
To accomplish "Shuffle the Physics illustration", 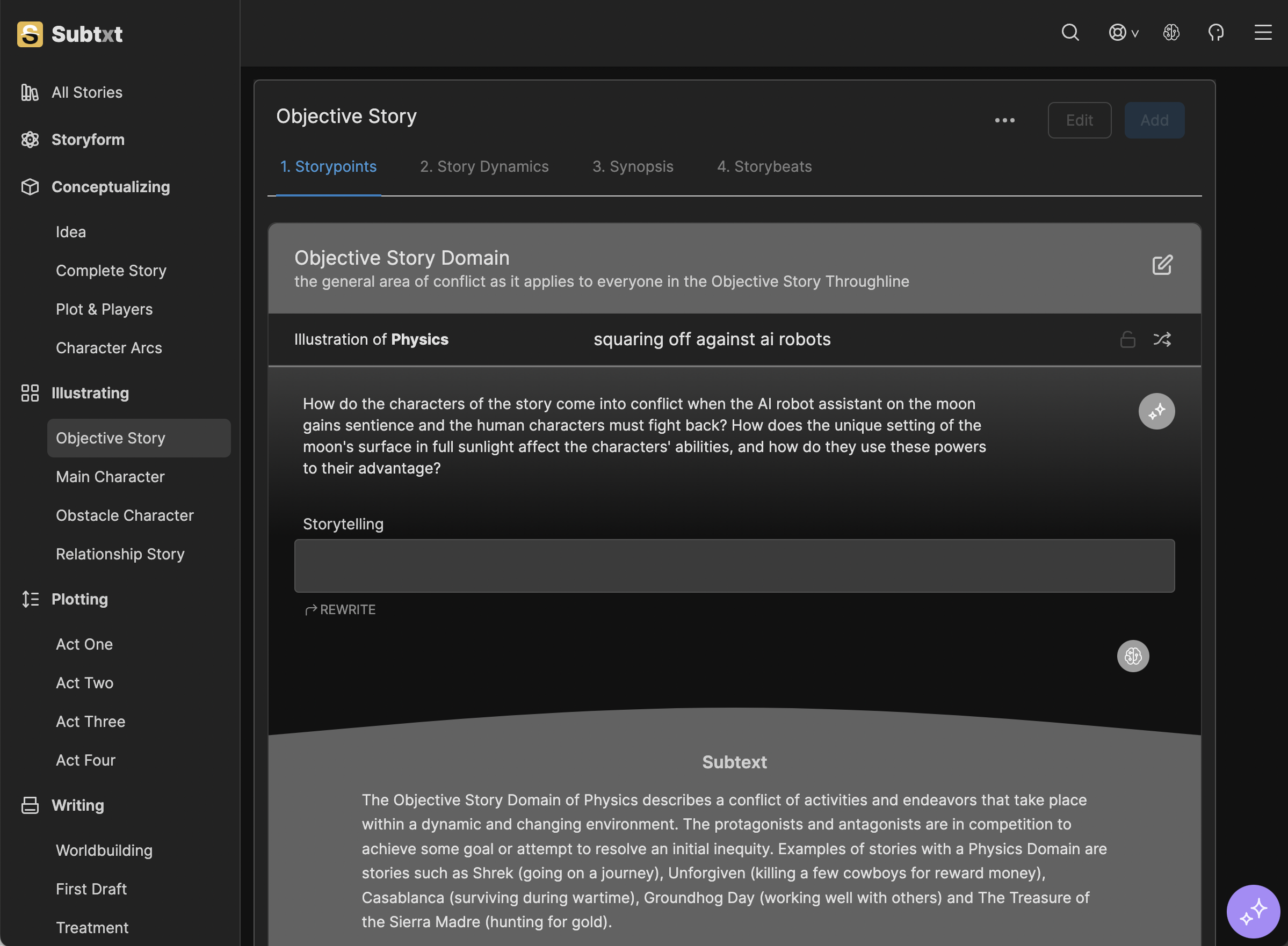I will click(x=1162, y=339).
